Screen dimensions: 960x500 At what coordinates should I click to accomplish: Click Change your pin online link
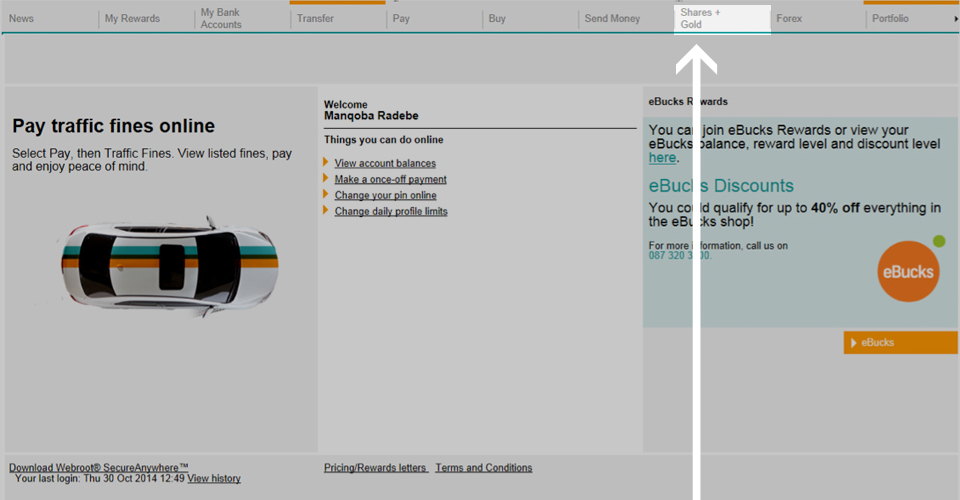tap(385, 196)
